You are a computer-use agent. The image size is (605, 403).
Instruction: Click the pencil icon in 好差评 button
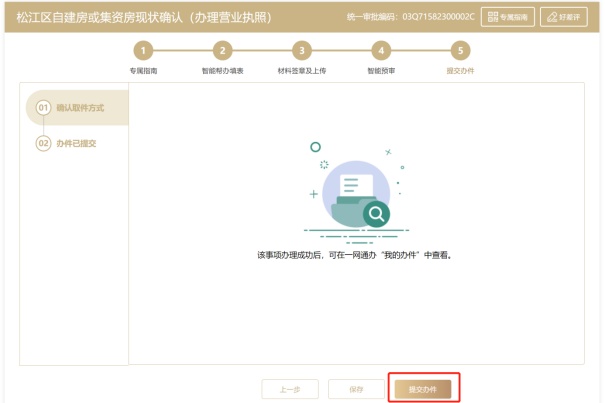[552, 17]
